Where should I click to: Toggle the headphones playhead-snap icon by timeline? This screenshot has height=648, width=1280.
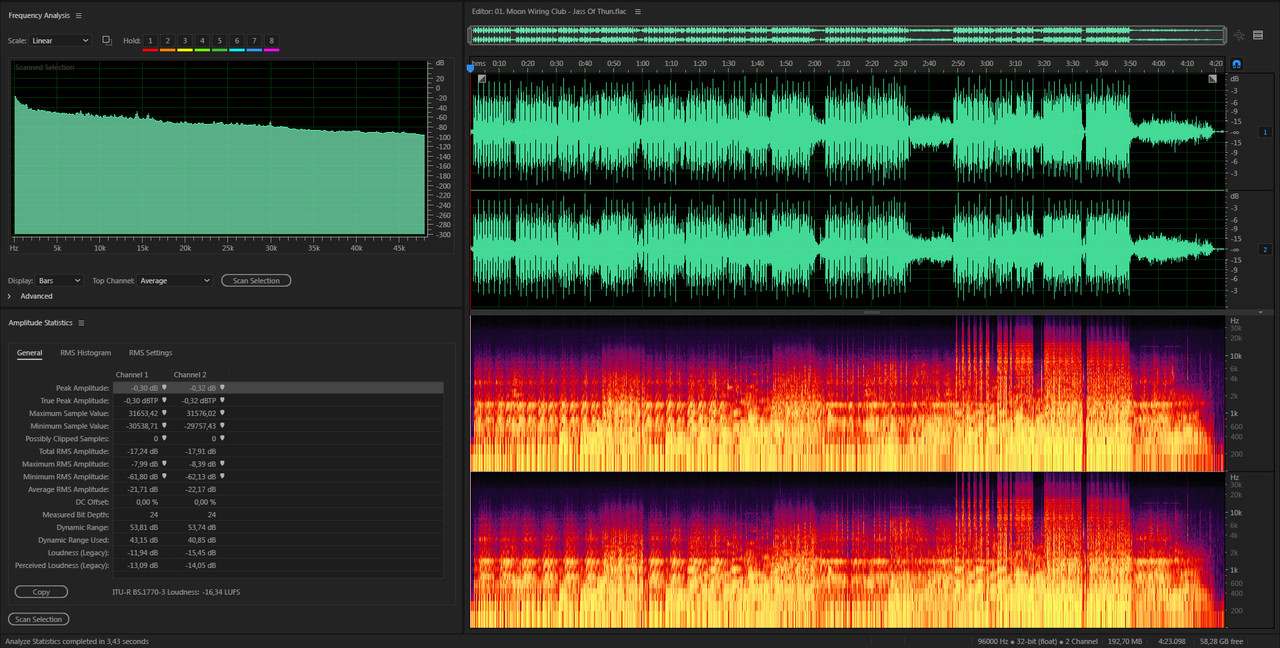[1236, 64]
